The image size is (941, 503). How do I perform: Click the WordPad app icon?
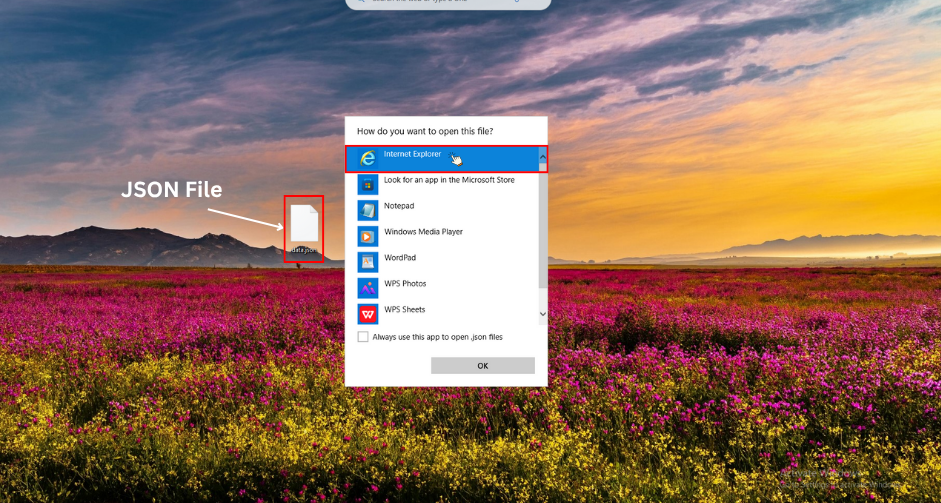point(368,262)
